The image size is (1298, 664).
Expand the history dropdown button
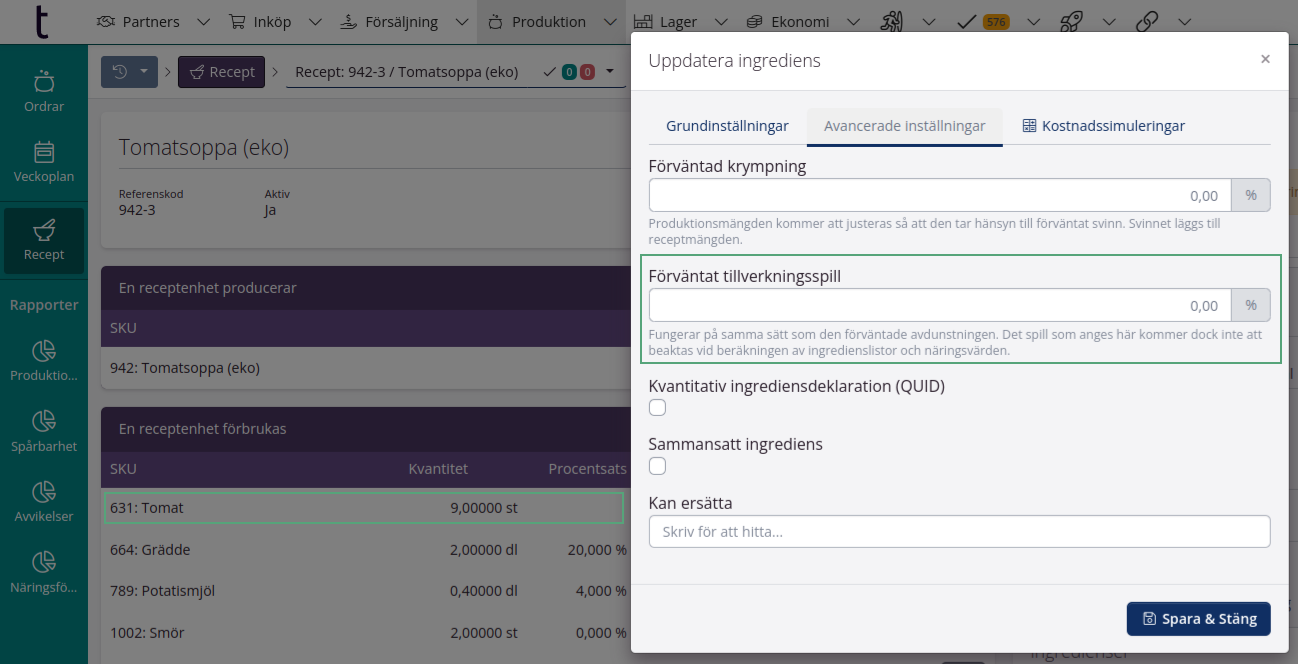tap(129, 72)
